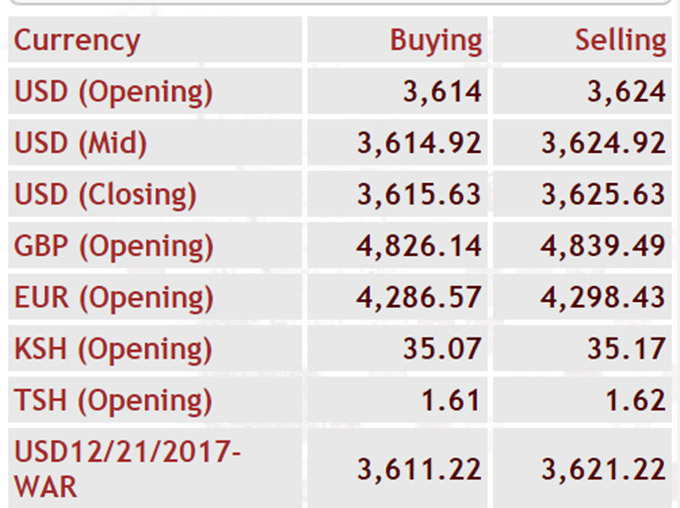
Task: Click KSH selling rate 35.17
Action: pos(627,348)
